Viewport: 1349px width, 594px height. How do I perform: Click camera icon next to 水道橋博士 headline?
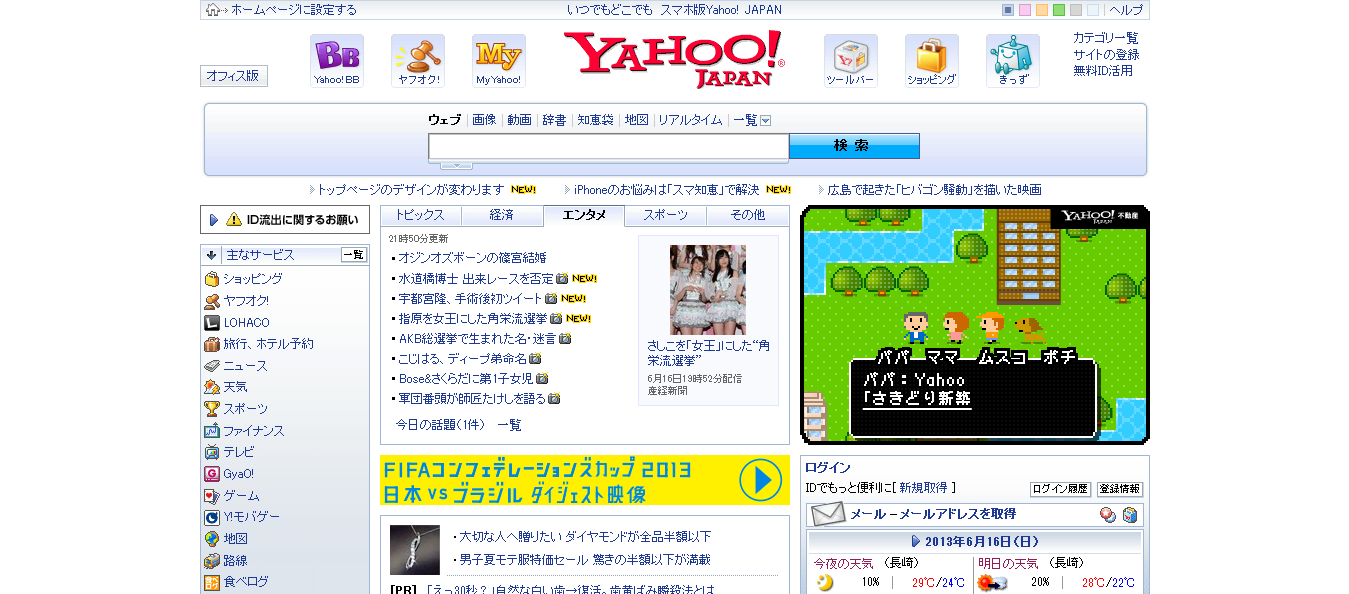[x=562, y=279]
